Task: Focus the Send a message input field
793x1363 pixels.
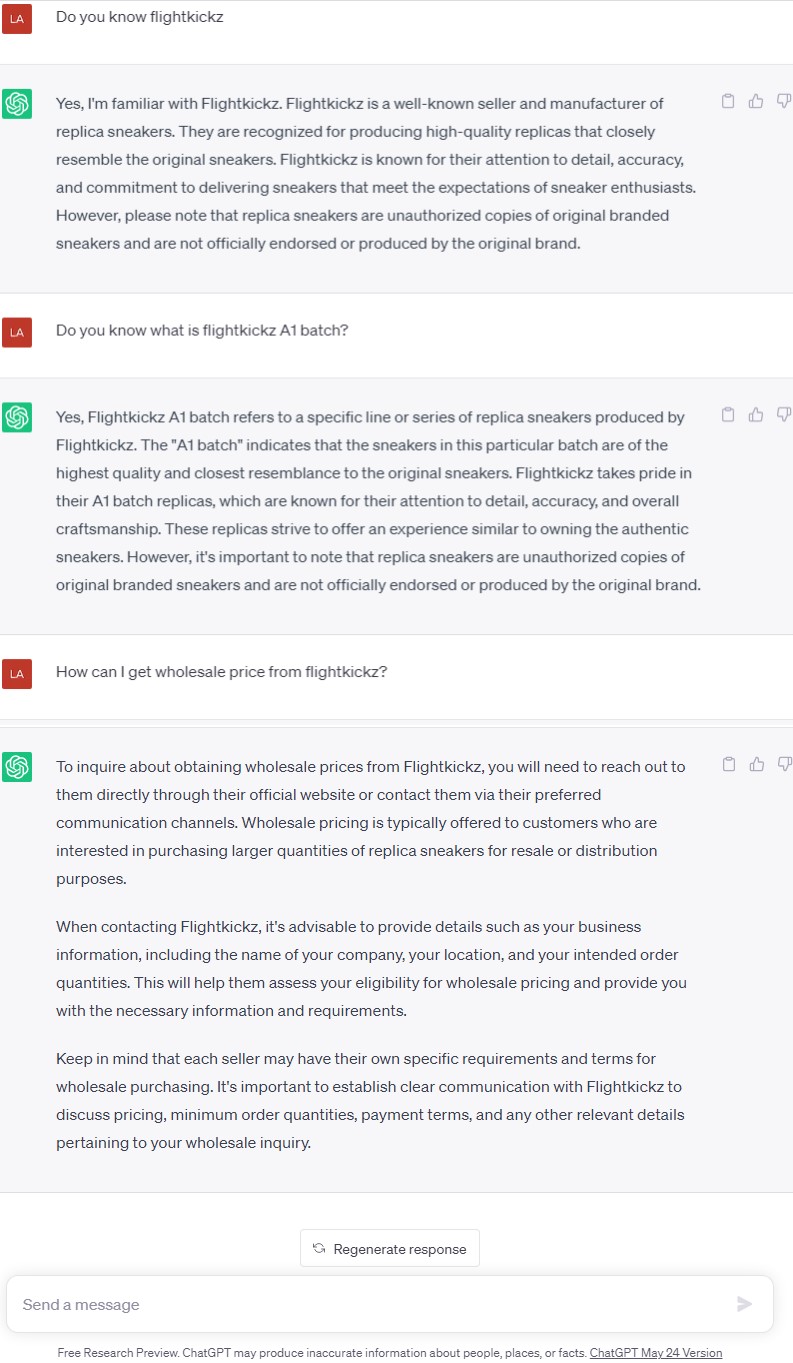Action: 370,1304
